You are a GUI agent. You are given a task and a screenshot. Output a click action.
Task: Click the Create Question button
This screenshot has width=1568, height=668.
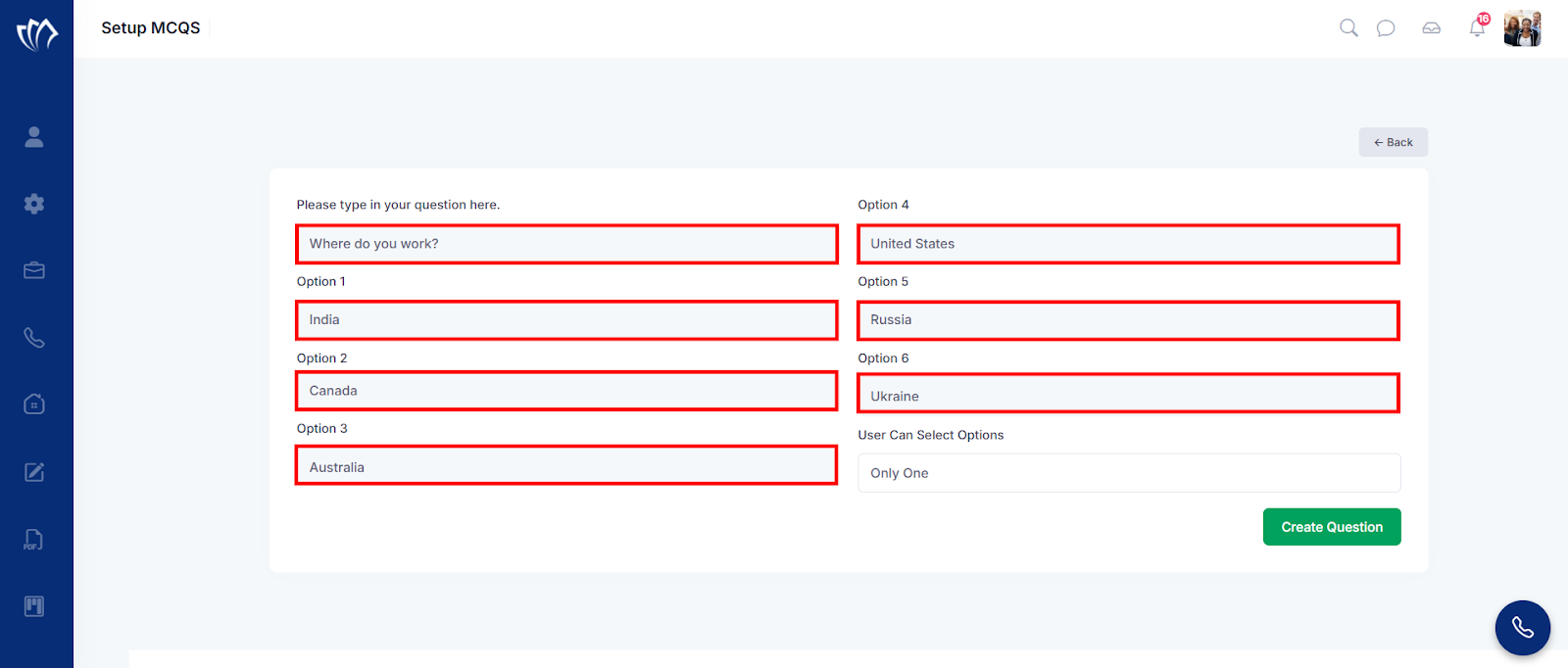coord(1332,527)
